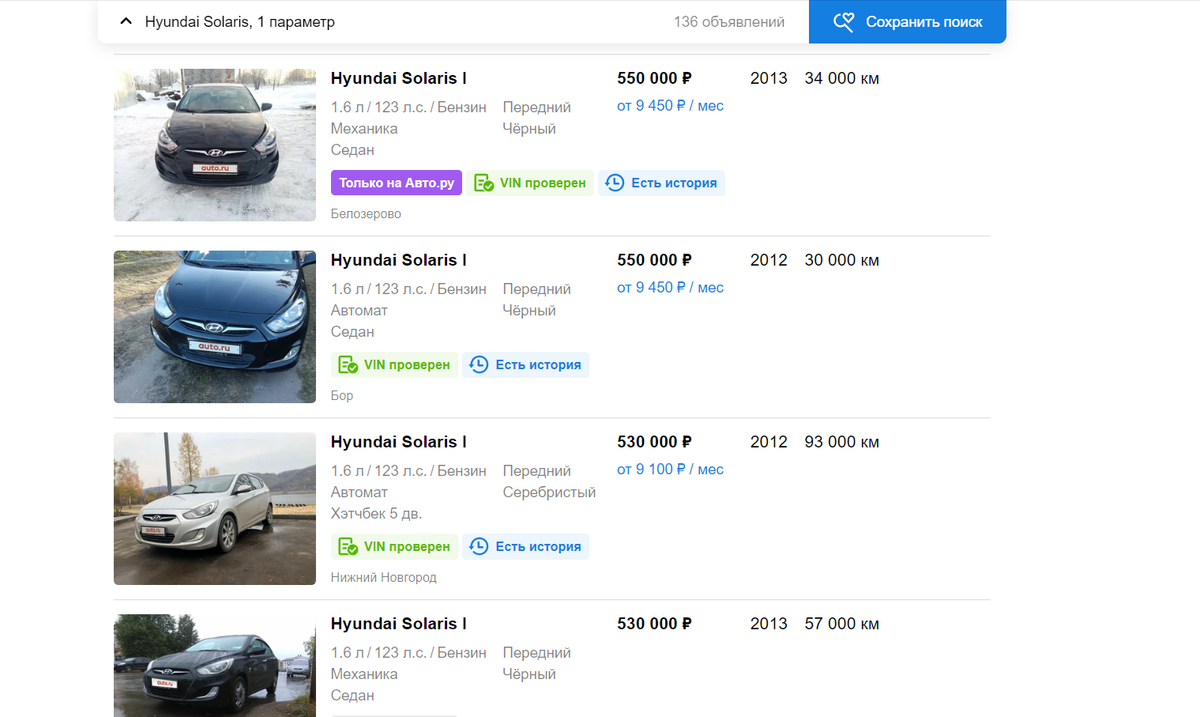Open the Hyundai Solaris I listing from Бор
Screen dimensions: 1200x717
pos(399,260)
